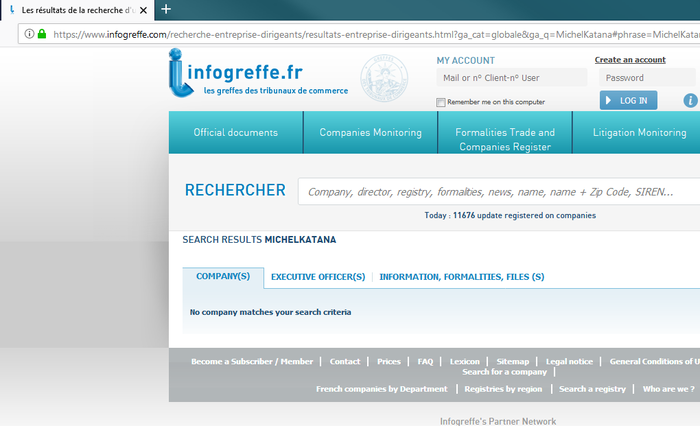The image size is (700, 426).
Task: Open the Sitemap footer link
Action: 512,361
